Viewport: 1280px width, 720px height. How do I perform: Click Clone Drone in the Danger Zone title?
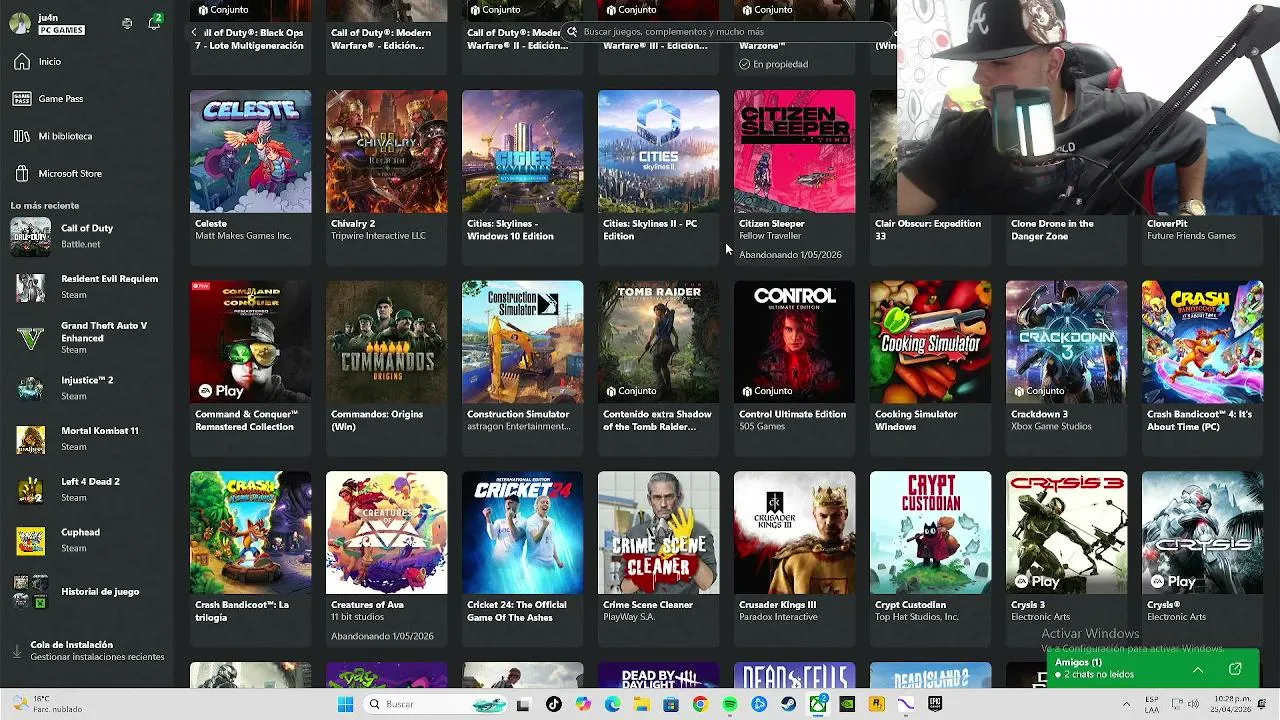tap(1052, 230)
